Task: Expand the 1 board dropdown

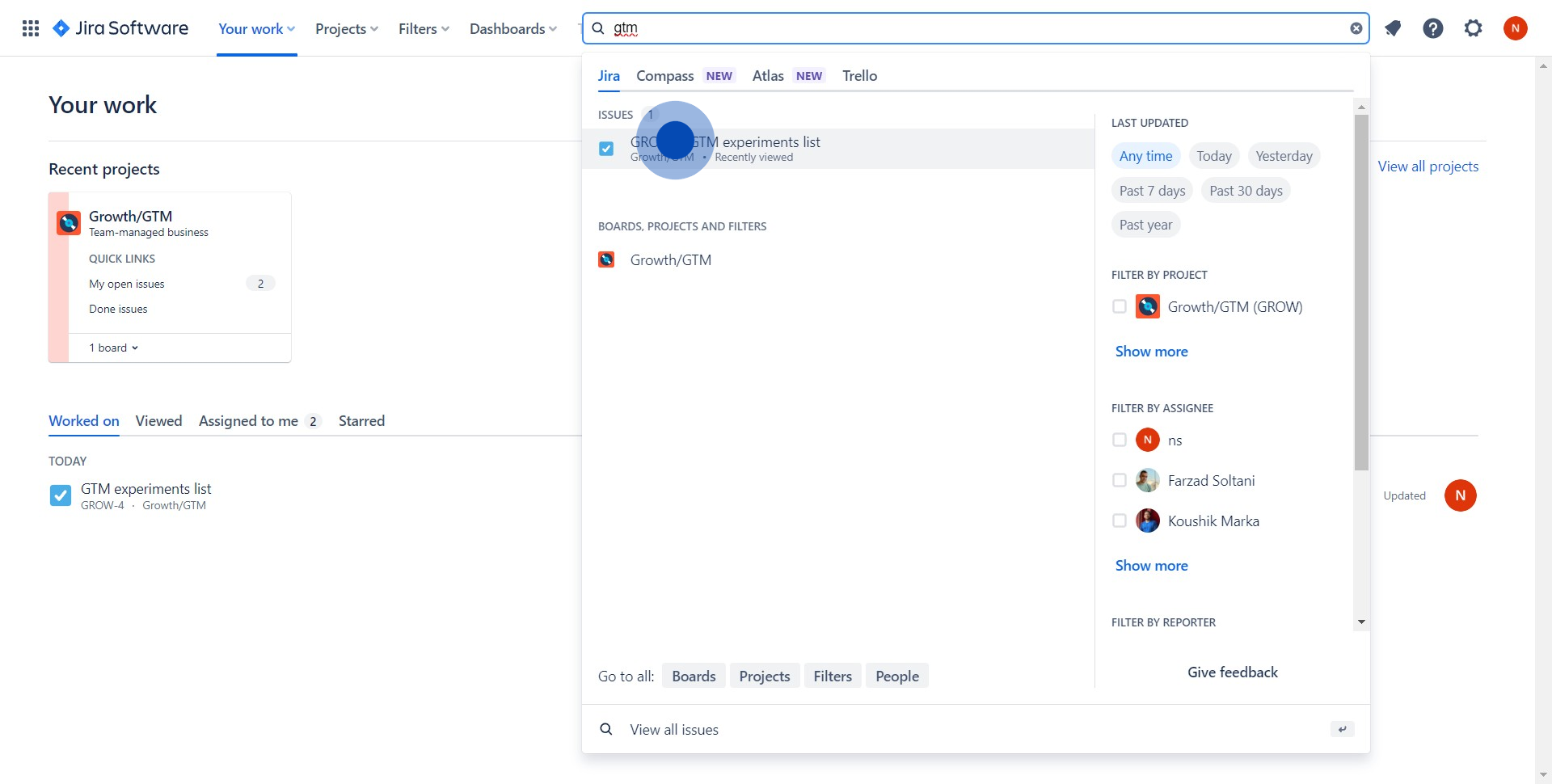Action: click(x=114, y=348)
